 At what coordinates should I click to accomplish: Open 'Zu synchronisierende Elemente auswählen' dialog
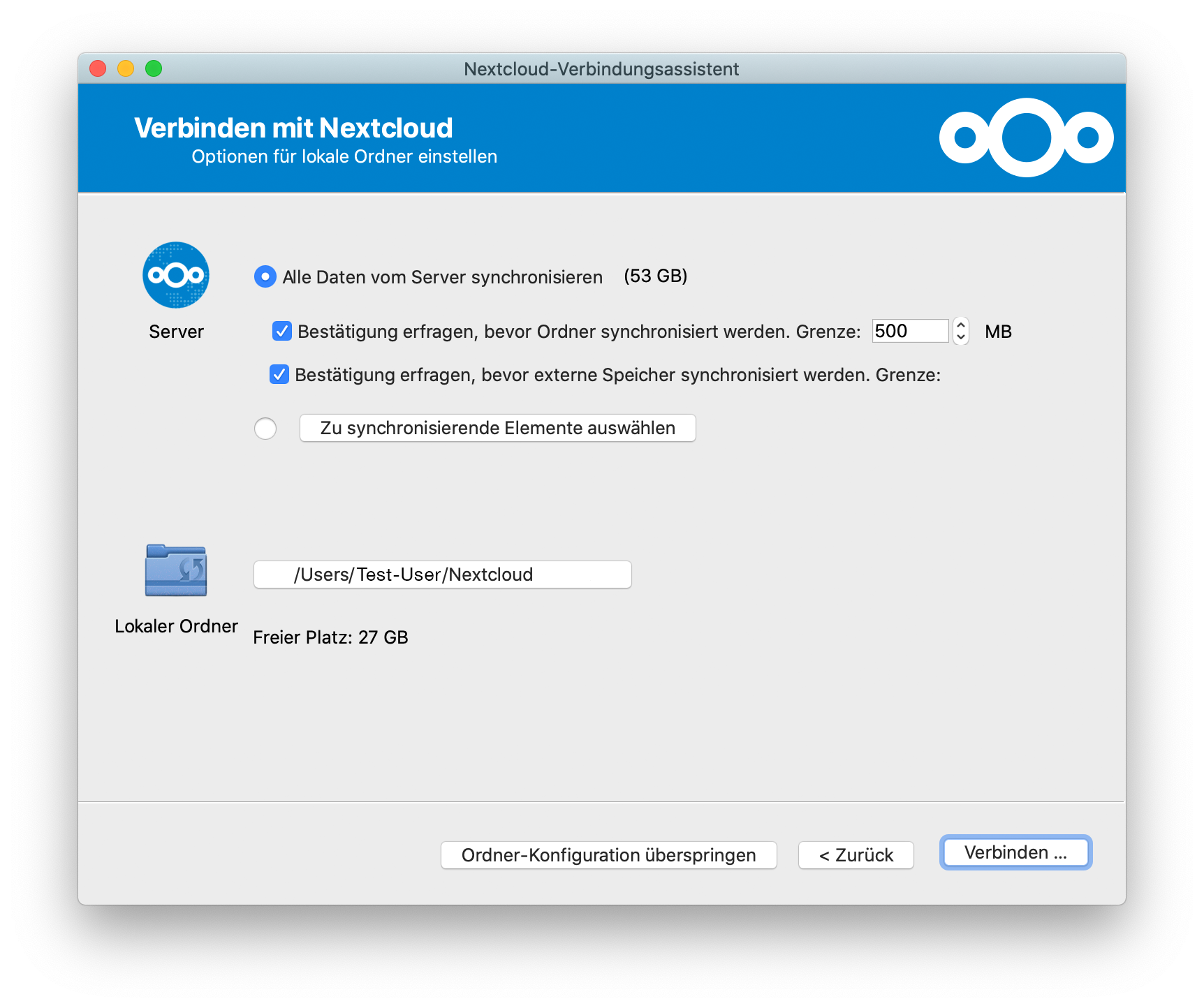(x=497, y=429)
